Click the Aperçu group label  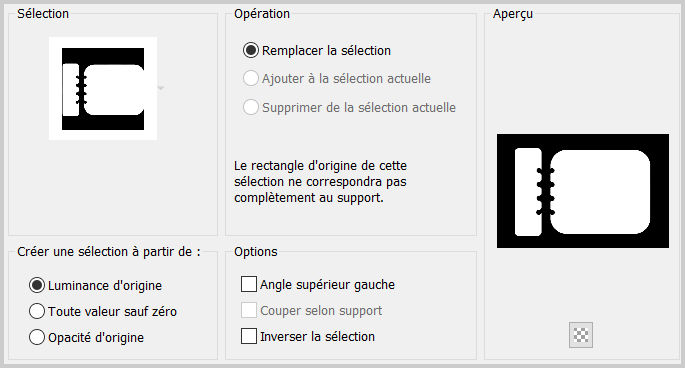(x=513, y=14)
